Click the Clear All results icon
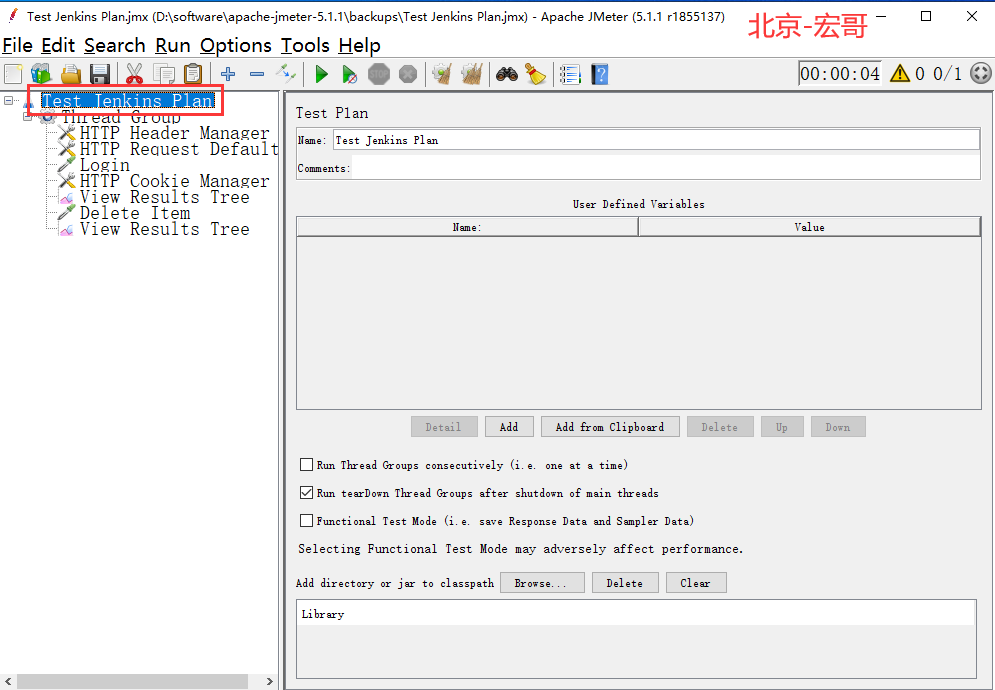 (x=471, y=74)
